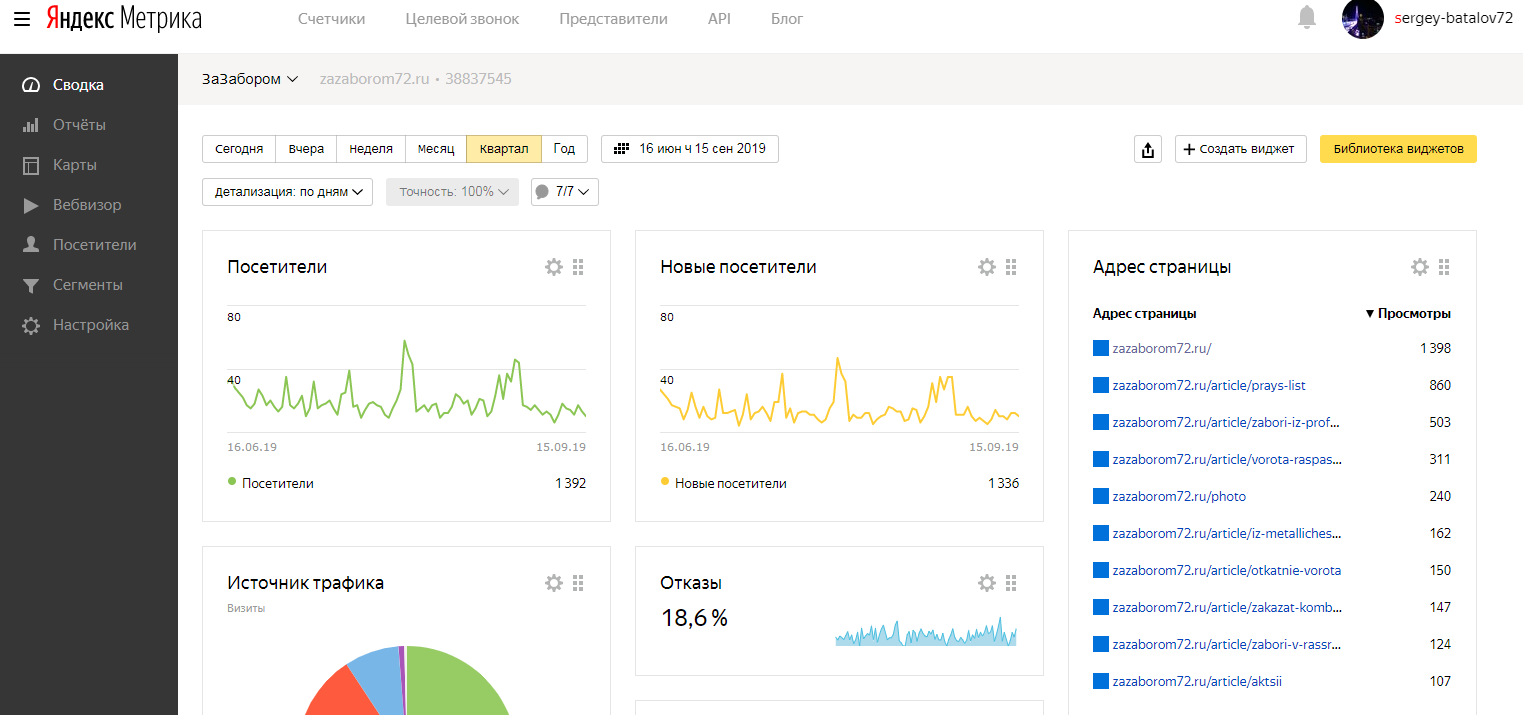Select the Год period
This screenshot has width=1523, height=715.
pyautogui.click(x=564, y=149)
